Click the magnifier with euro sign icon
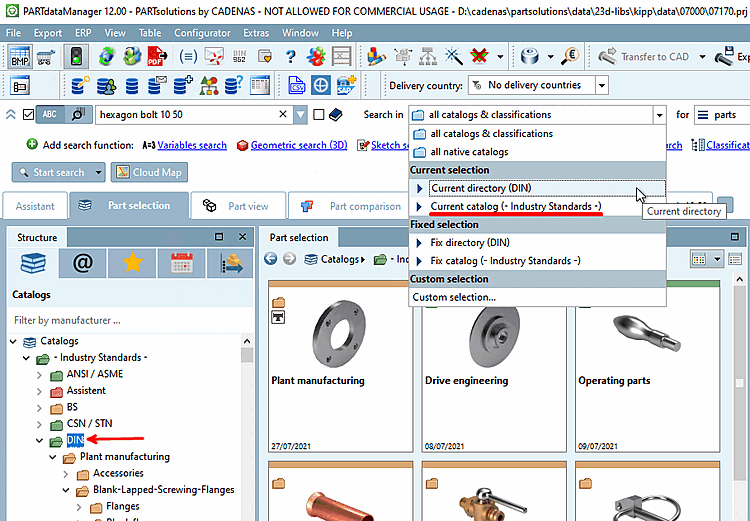The width and height of the screenshot is (750, 521). (570, 56)
